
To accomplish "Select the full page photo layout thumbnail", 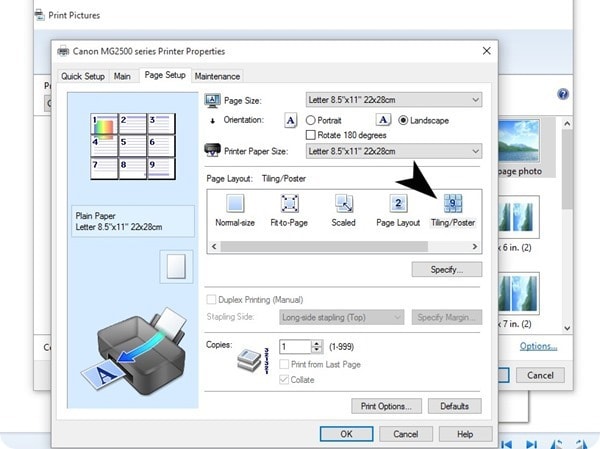I will coord(518,140).
